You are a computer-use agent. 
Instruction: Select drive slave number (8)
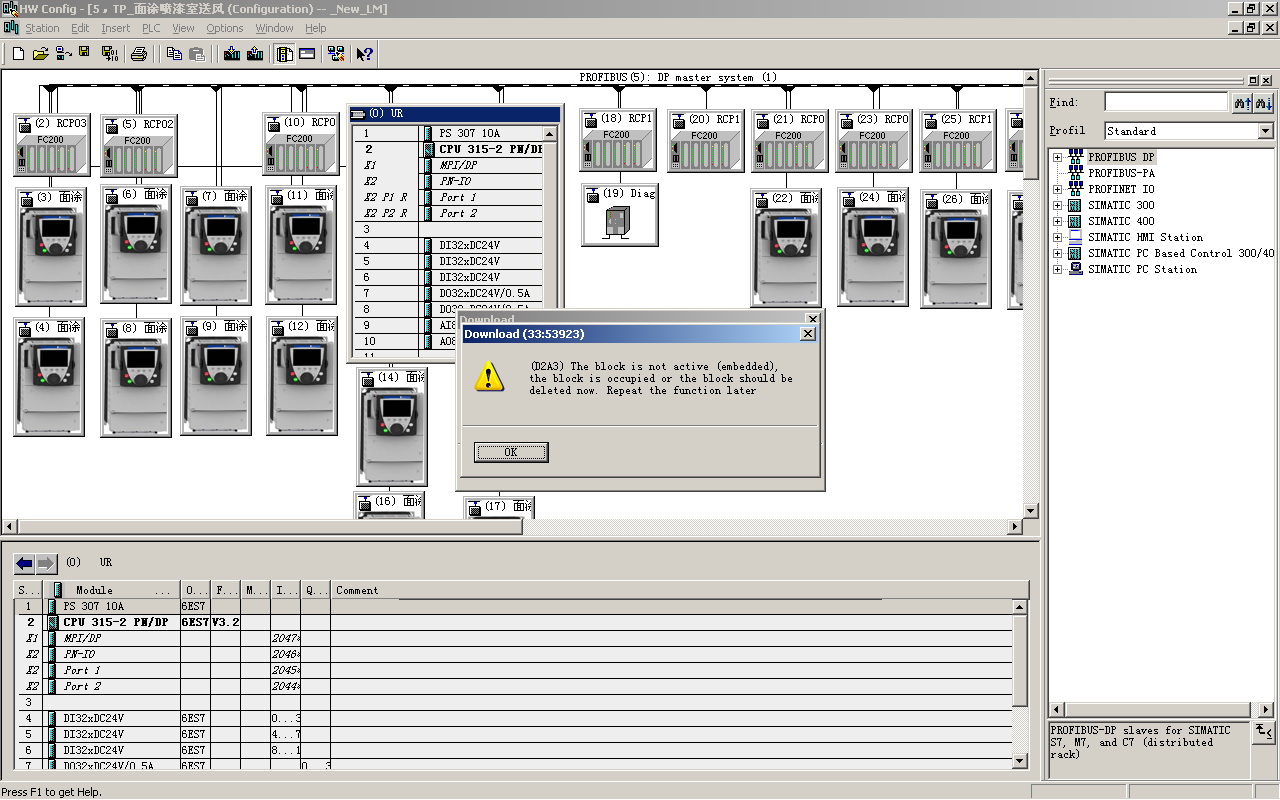pyautogui.click(x=136, y=377)
